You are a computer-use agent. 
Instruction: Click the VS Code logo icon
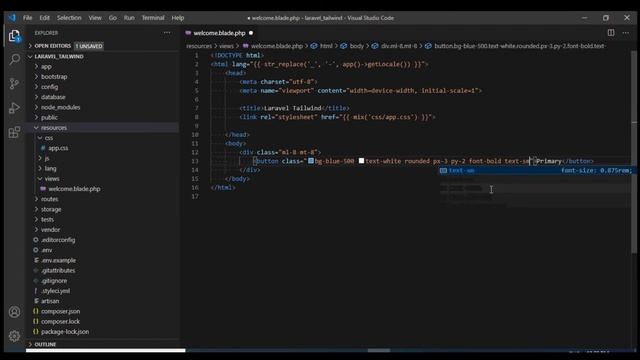pyautogui.click(x=12, y=18)
